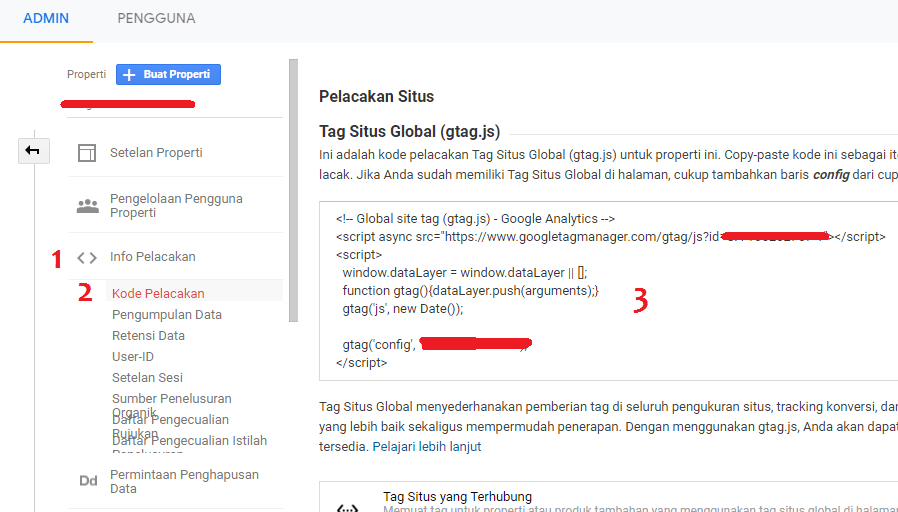Click the Pelacakan Situs heading

(376, 96)
